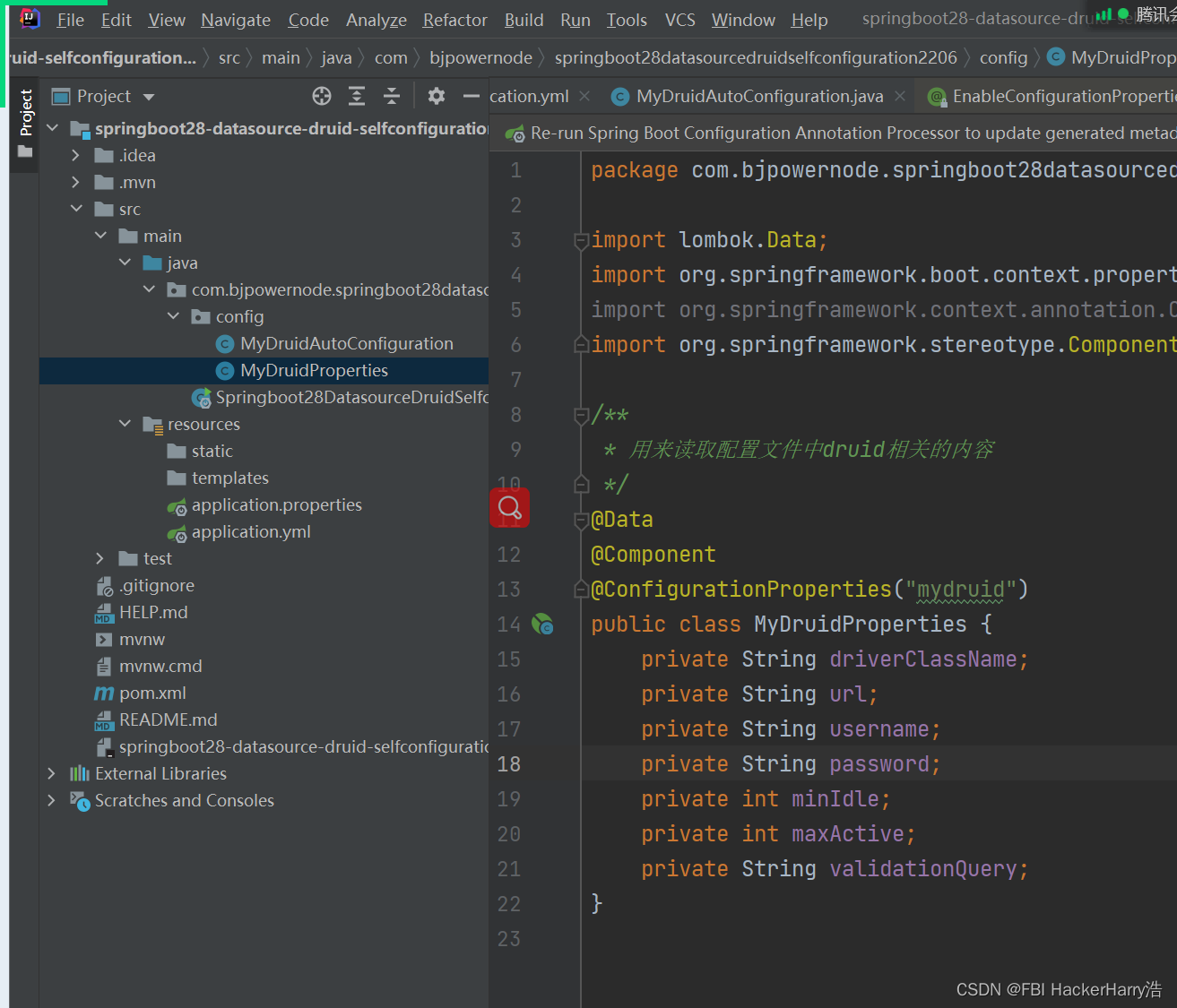Select application.properties file in tree
Screen dimensions: 1177x1008
point(276,504)
